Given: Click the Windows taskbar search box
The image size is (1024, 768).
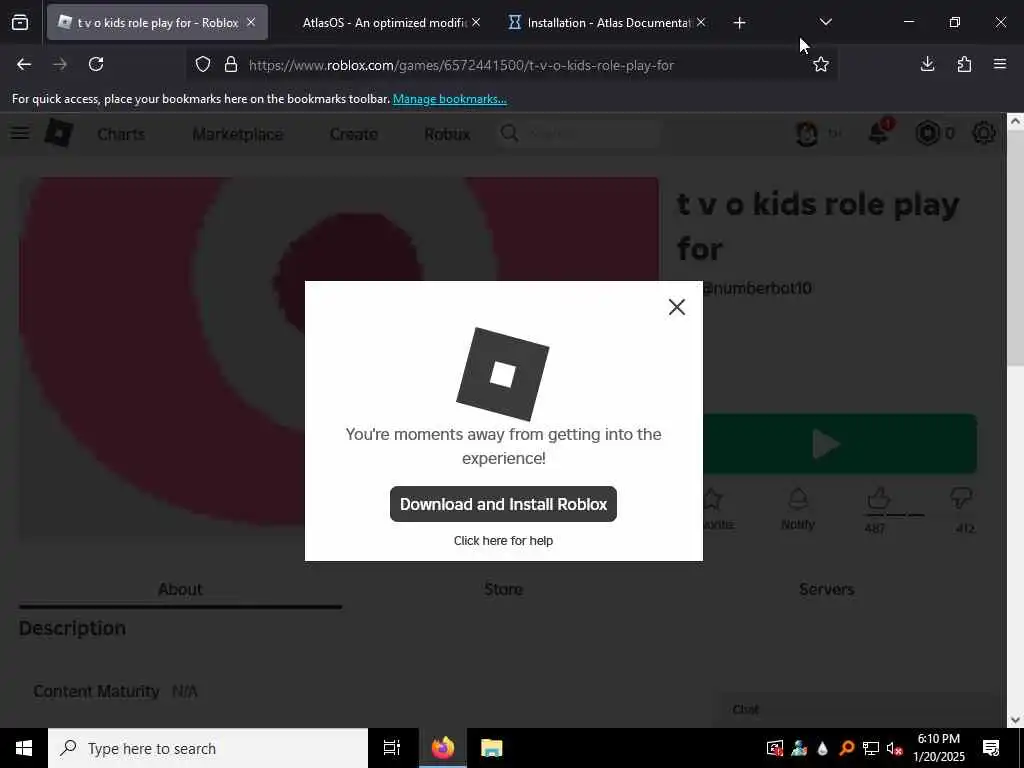Looking at the screenshot, I should pos(208,748).
